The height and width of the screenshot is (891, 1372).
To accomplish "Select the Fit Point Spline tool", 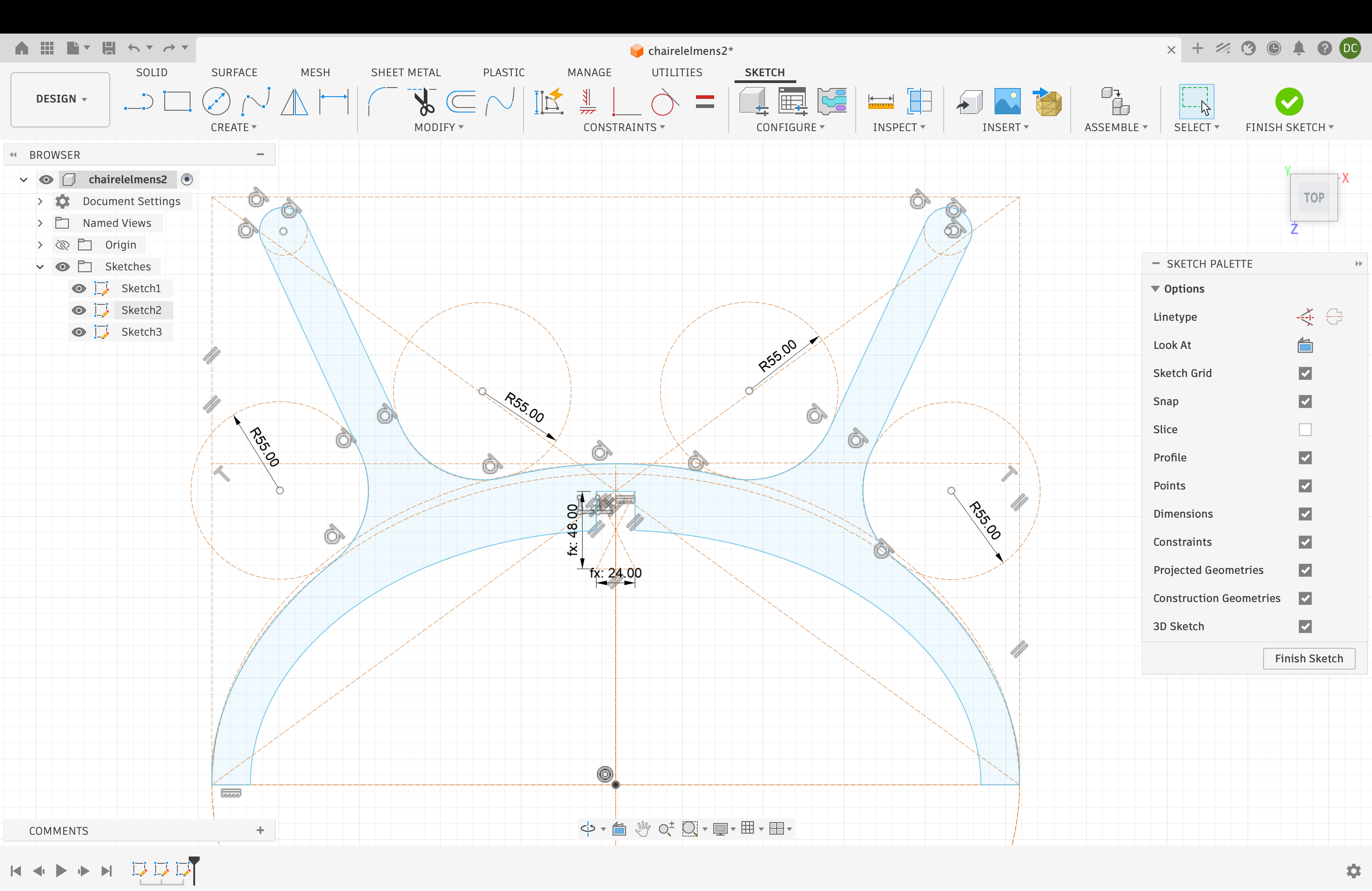I will 256,102.
